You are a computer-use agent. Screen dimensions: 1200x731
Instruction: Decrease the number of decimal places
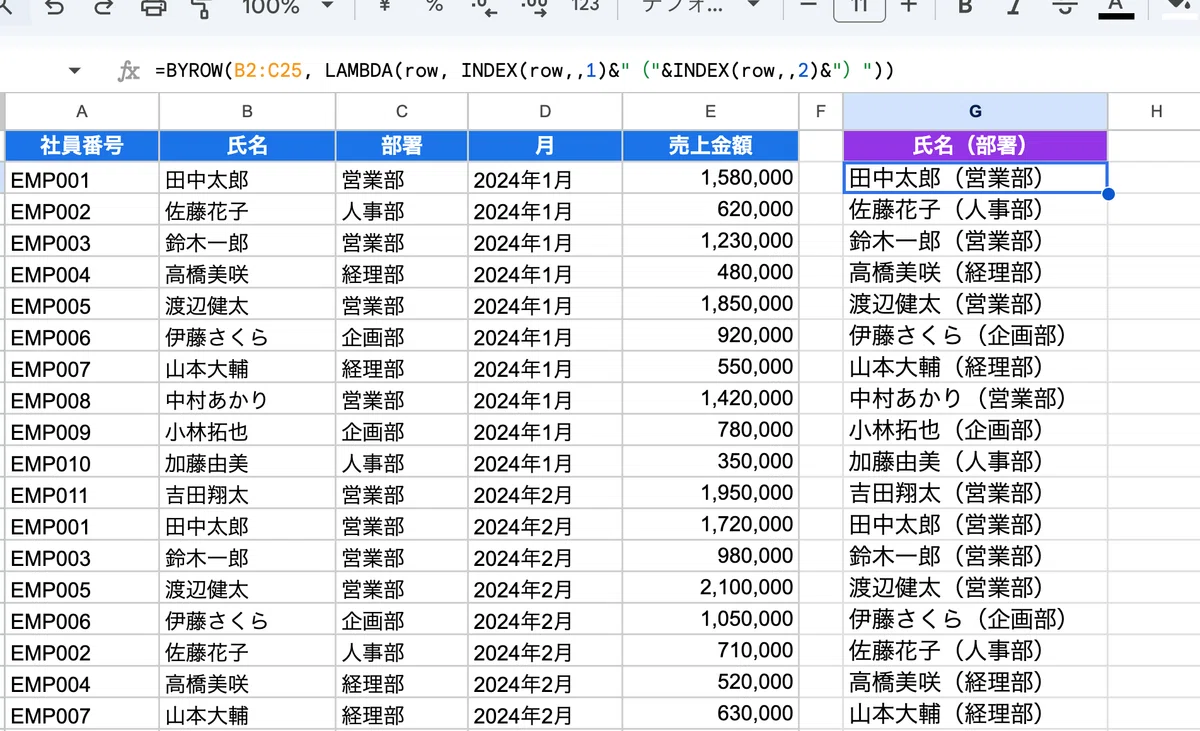pos(486,8)
